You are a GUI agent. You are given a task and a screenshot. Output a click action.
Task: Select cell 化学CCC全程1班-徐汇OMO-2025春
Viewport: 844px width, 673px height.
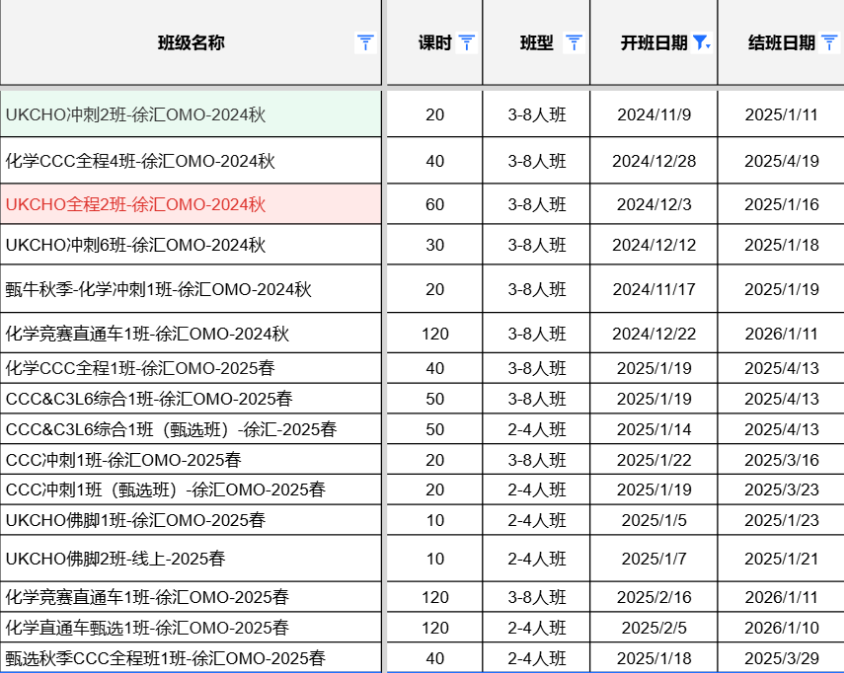click(x=191, y=368)
